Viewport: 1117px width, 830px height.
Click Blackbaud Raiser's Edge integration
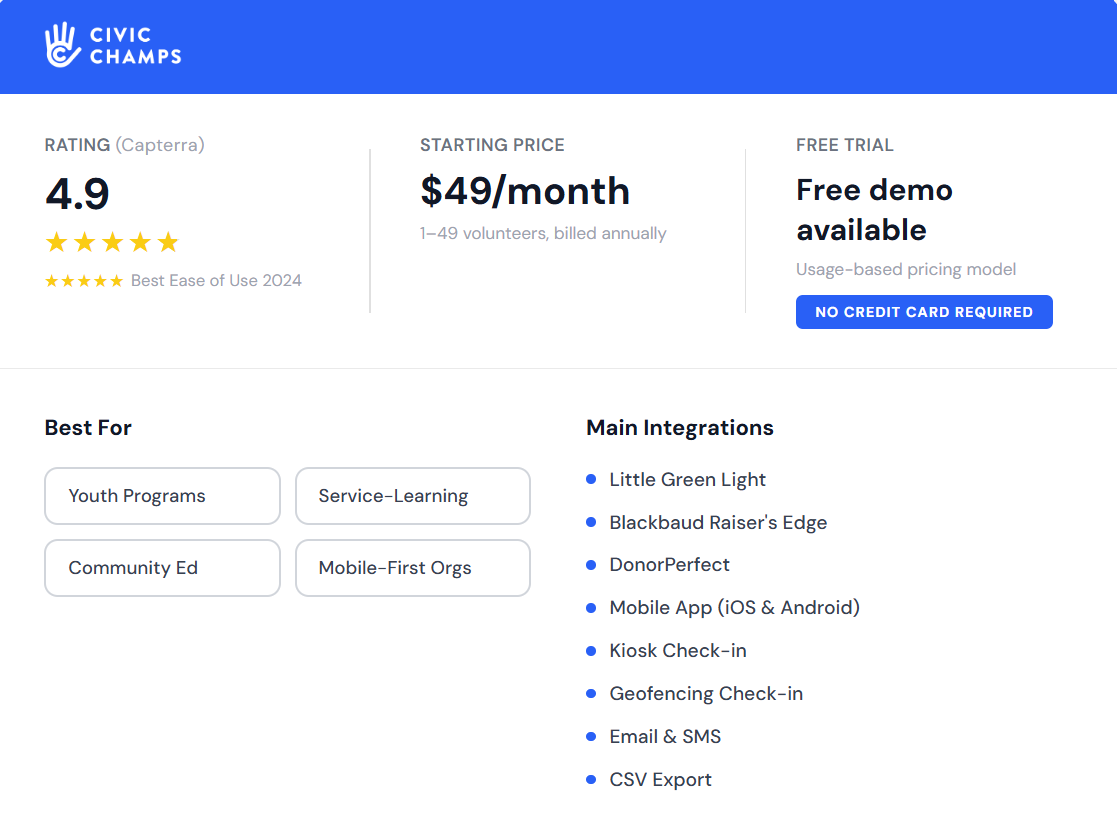pyautogui.click(x=718, y=522)
